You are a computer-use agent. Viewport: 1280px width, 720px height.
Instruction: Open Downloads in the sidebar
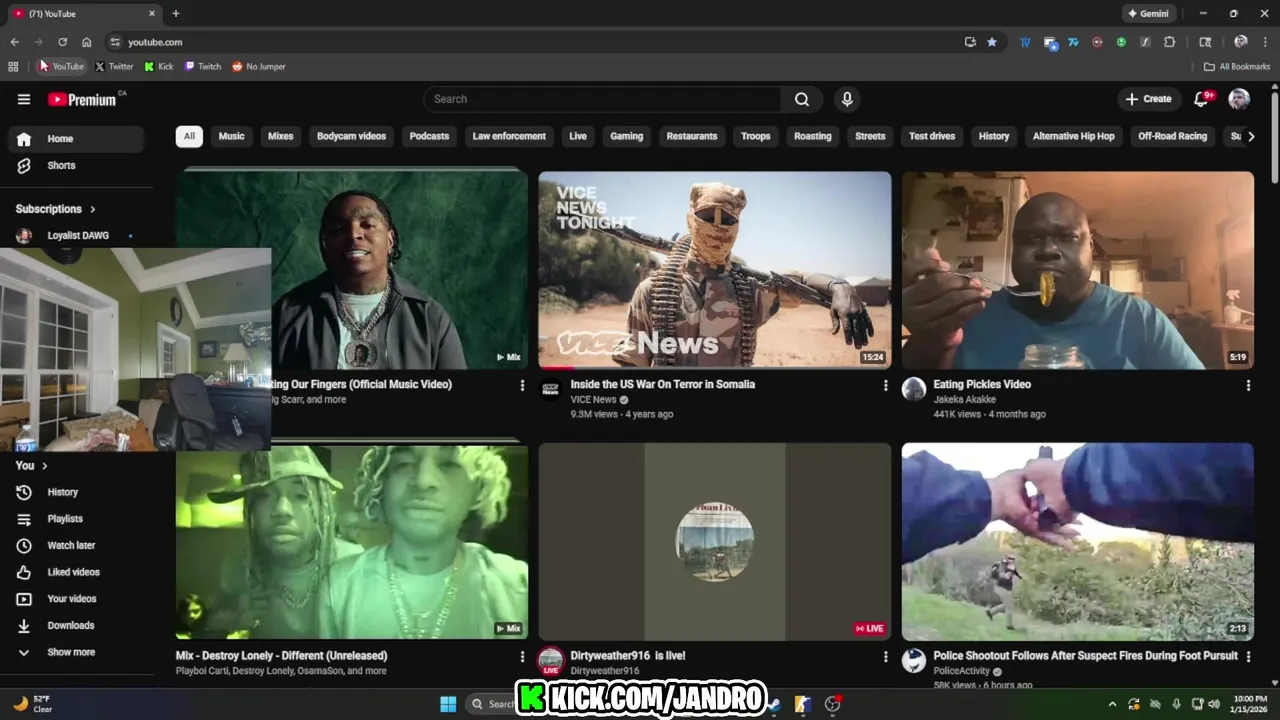(76, 625)
